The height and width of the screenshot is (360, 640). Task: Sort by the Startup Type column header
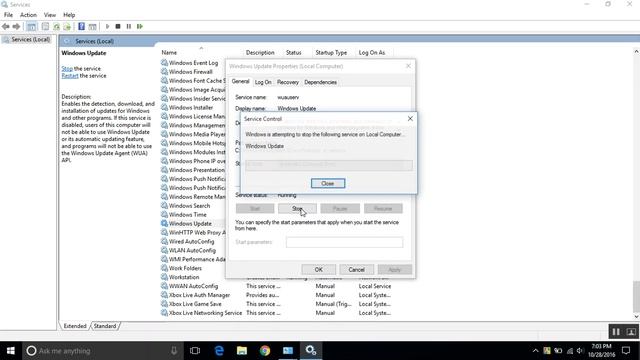pos(331,53)
